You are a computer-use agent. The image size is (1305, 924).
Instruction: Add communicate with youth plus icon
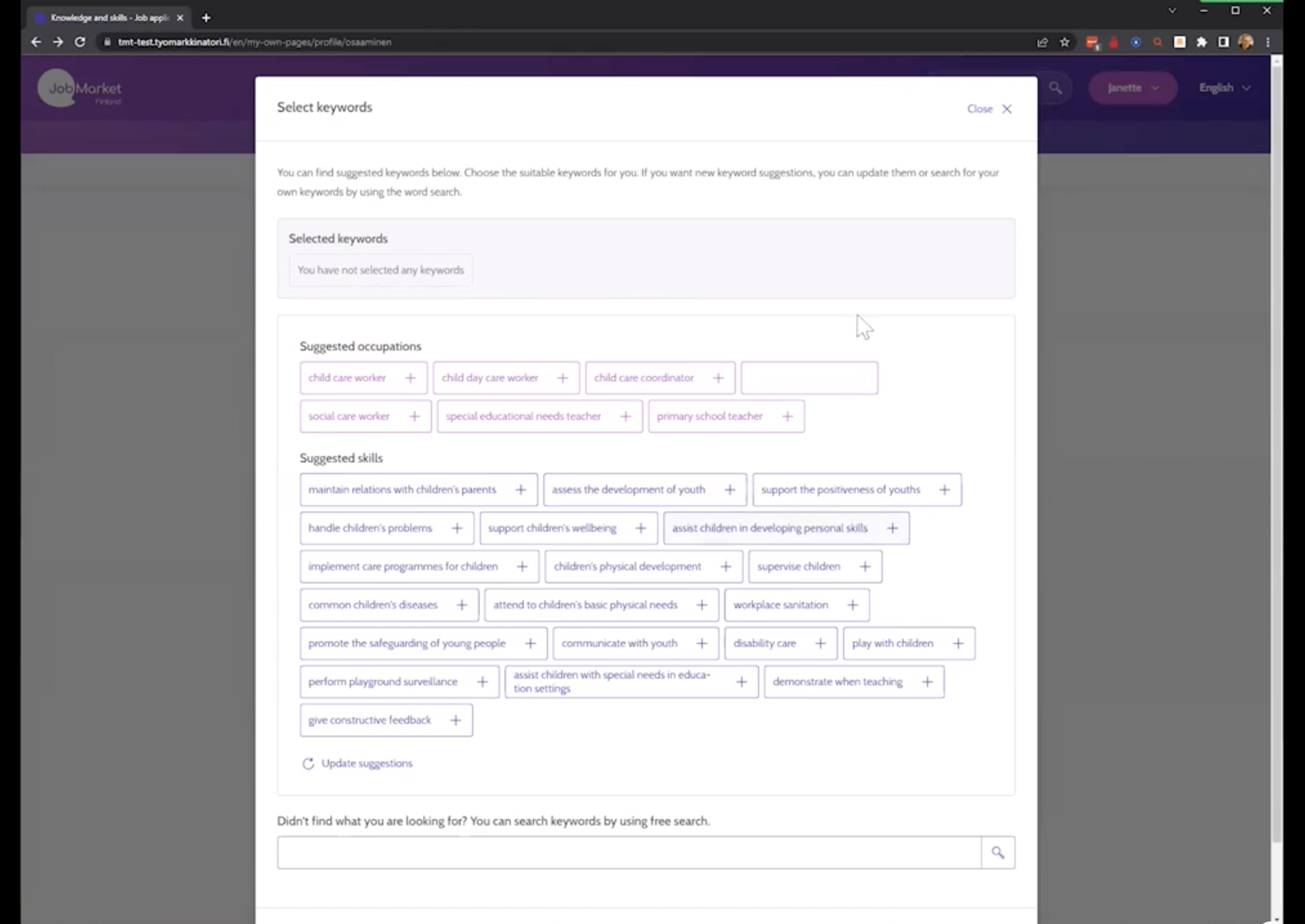(701, 643)
